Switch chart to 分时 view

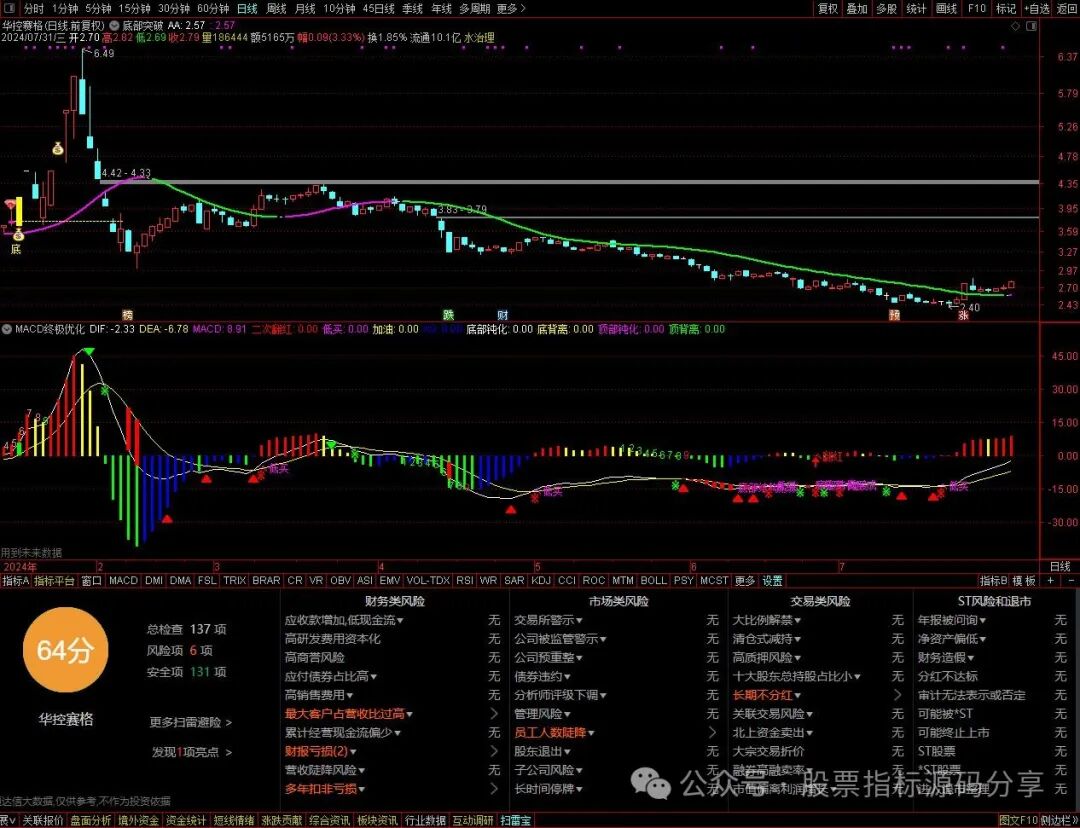click(33, 8)
